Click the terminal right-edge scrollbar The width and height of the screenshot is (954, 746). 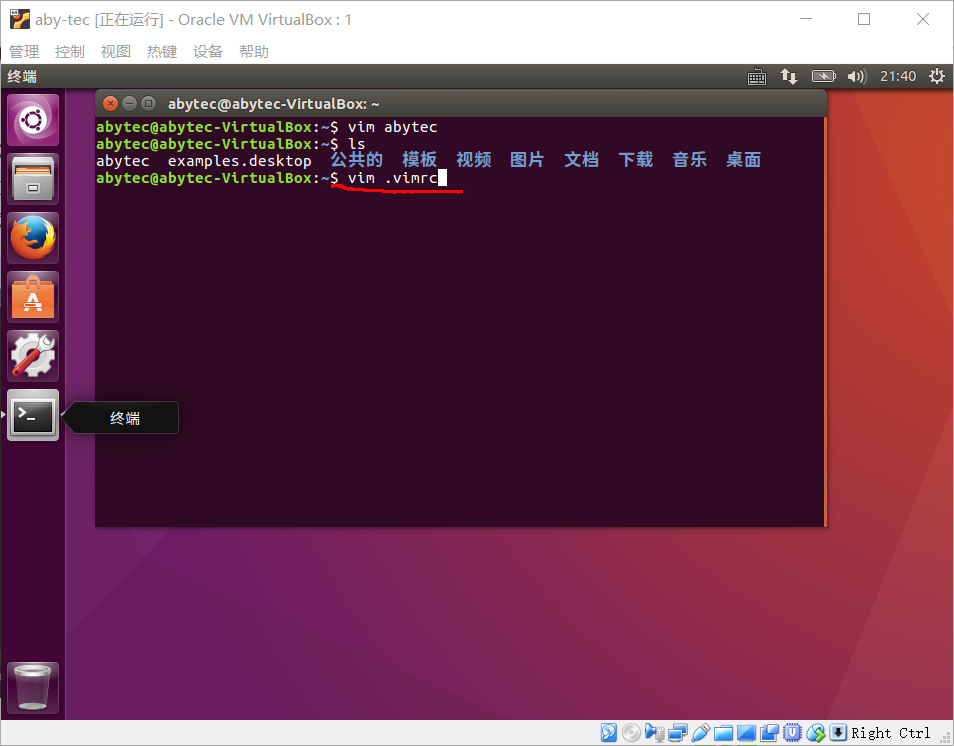click(x=825, y=321)
